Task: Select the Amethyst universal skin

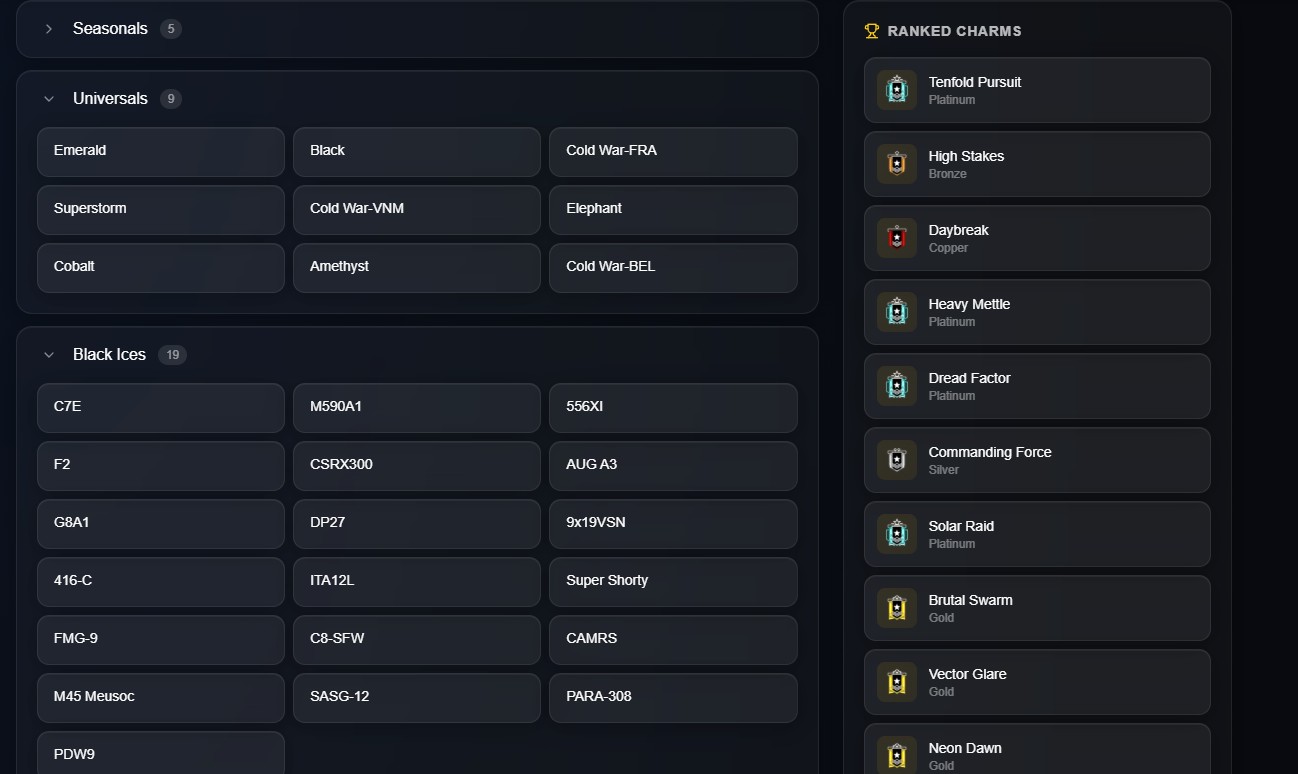Action: 417,267
